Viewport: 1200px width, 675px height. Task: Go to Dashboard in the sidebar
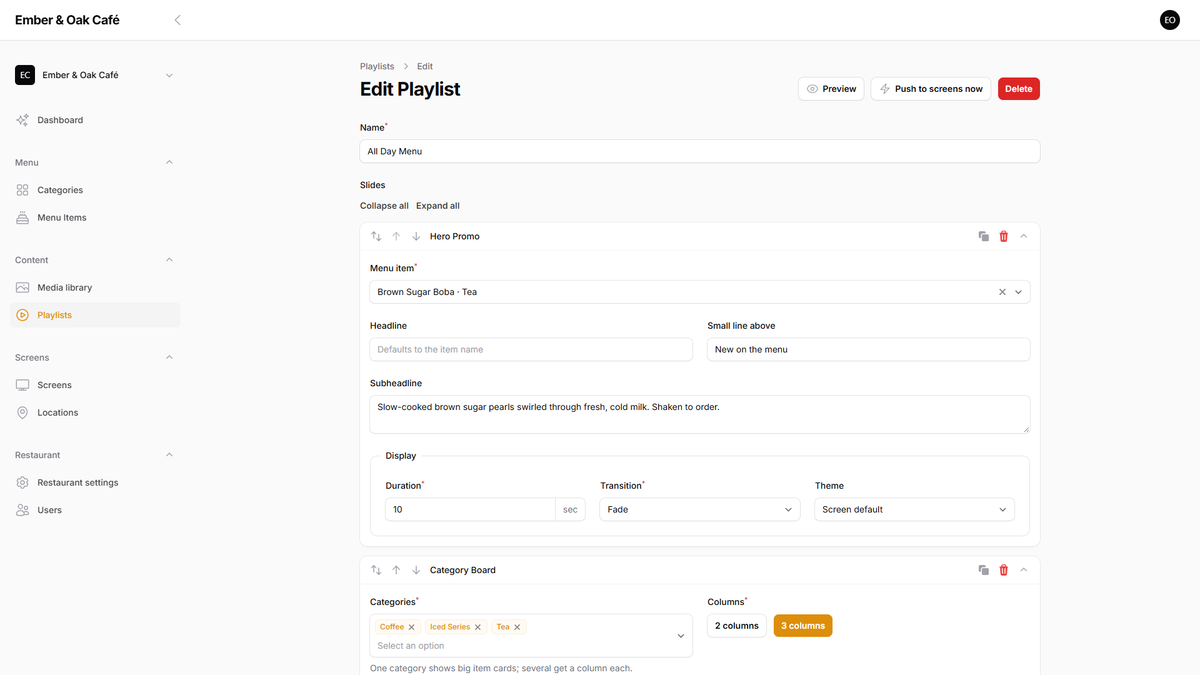pos(95,120)
